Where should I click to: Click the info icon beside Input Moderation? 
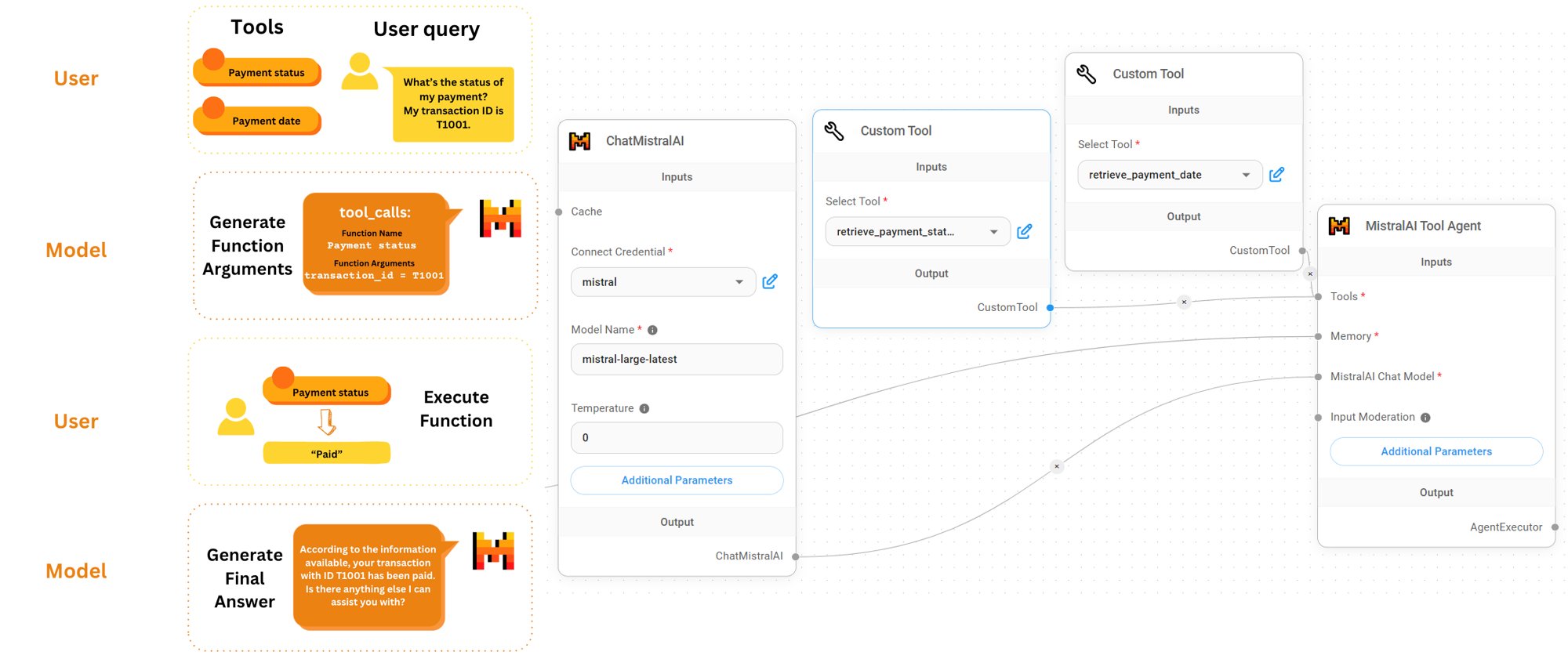click(x=1425, y=418)
